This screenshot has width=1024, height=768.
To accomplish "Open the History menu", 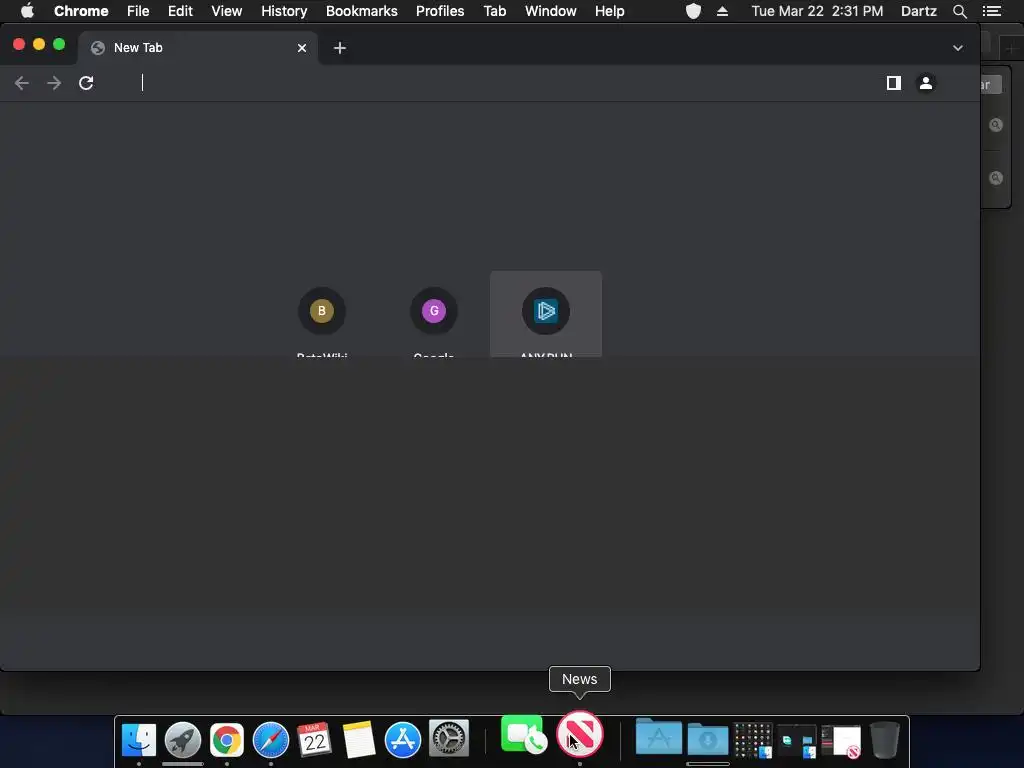I will tap(284, 11).
